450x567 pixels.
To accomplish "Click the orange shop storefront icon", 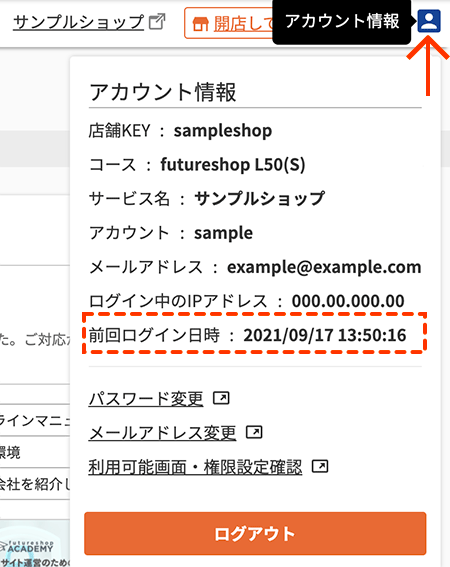I will pos(201,24).
